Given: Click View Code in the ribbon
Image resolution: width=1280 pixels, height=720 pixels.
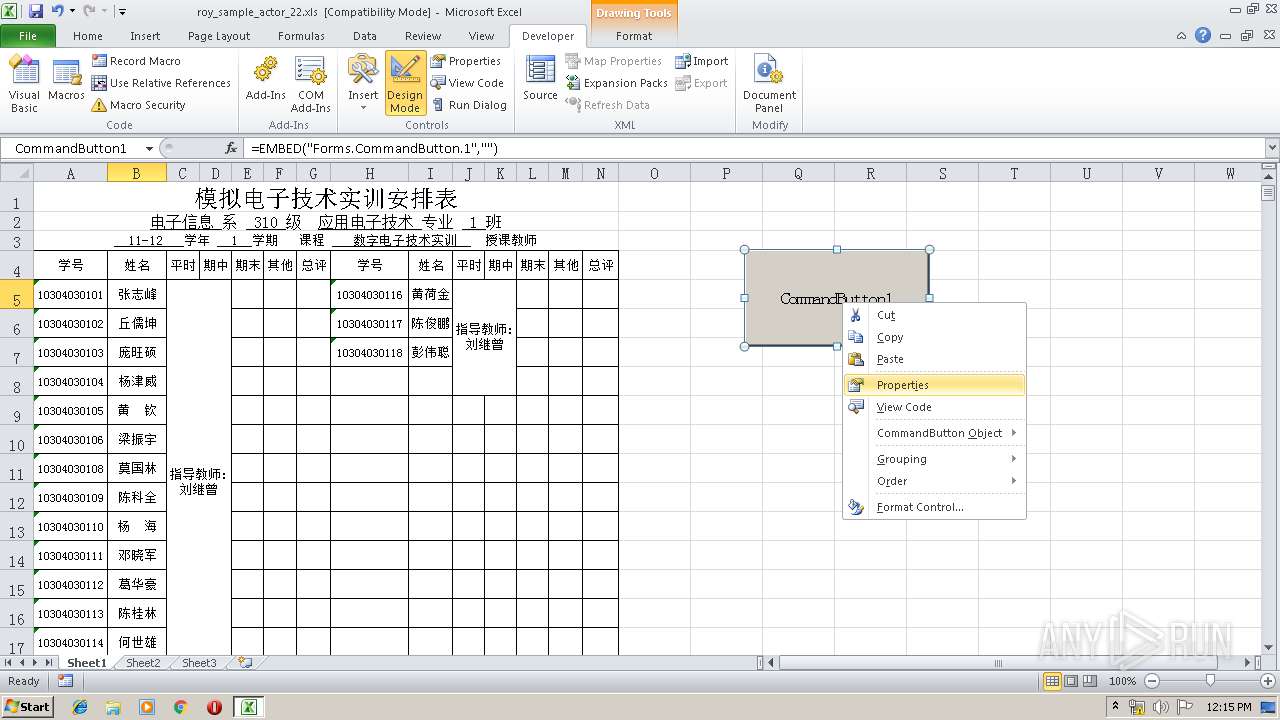Looking at the screenshot, I should (x=467, y=83).
